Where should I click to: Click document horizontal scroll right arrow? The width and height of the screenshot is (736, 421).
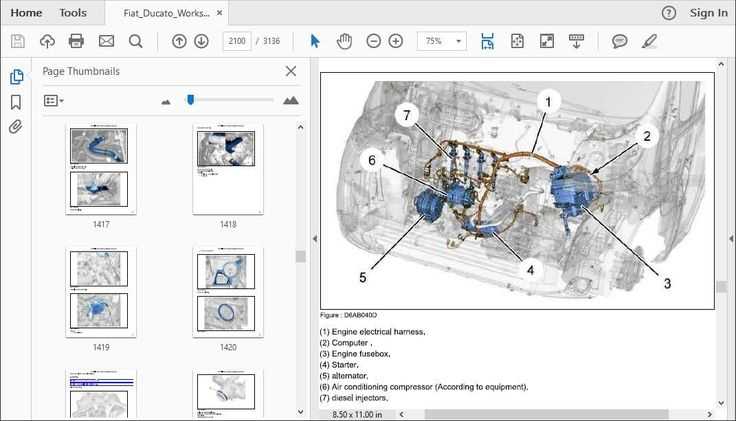pyautogui.click(x=710, y=414)
